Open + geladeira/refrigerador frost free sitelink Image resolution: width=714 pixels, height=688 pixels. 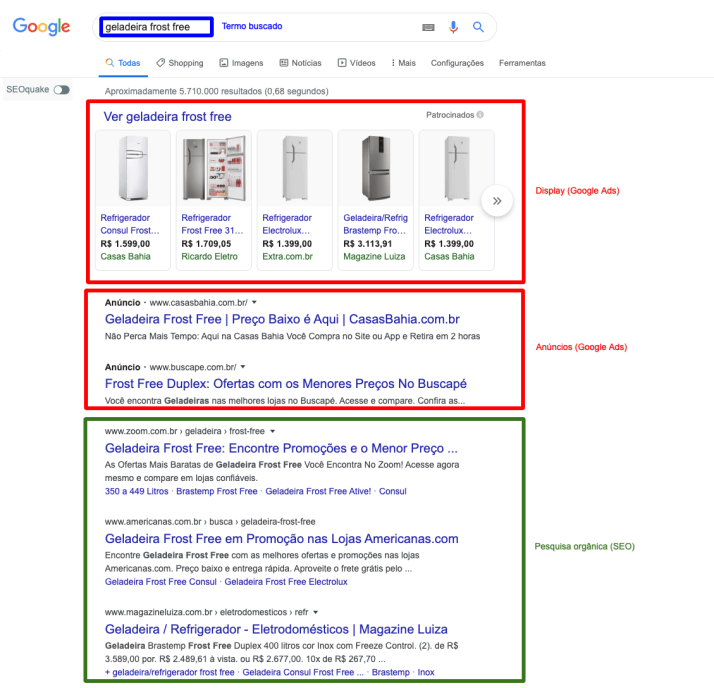click(x=169, y=672)
